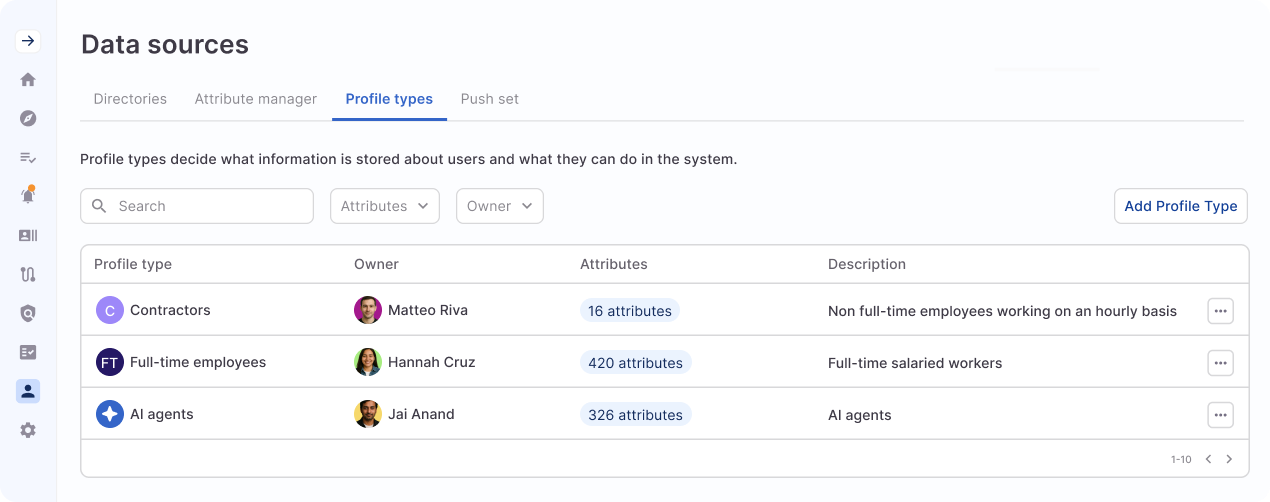
Task: Click Matteo Riva's profile photo
Action: tap(368, 310)
